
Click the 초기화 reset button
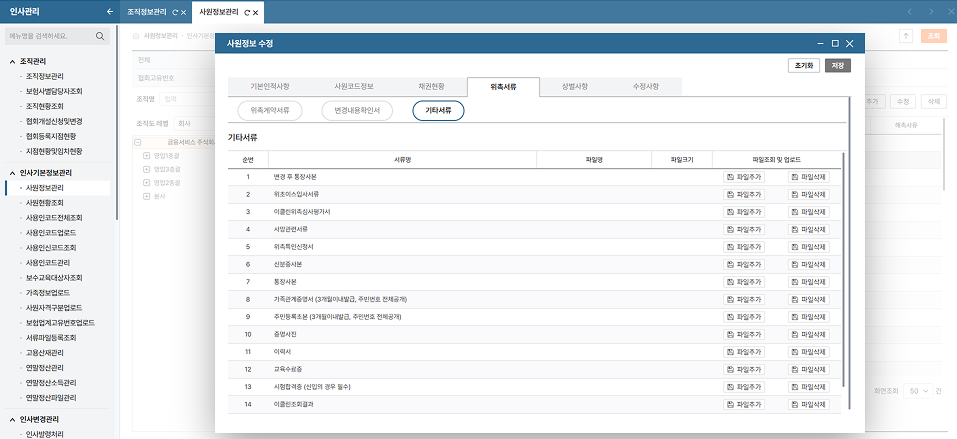(x=803, y=66)
